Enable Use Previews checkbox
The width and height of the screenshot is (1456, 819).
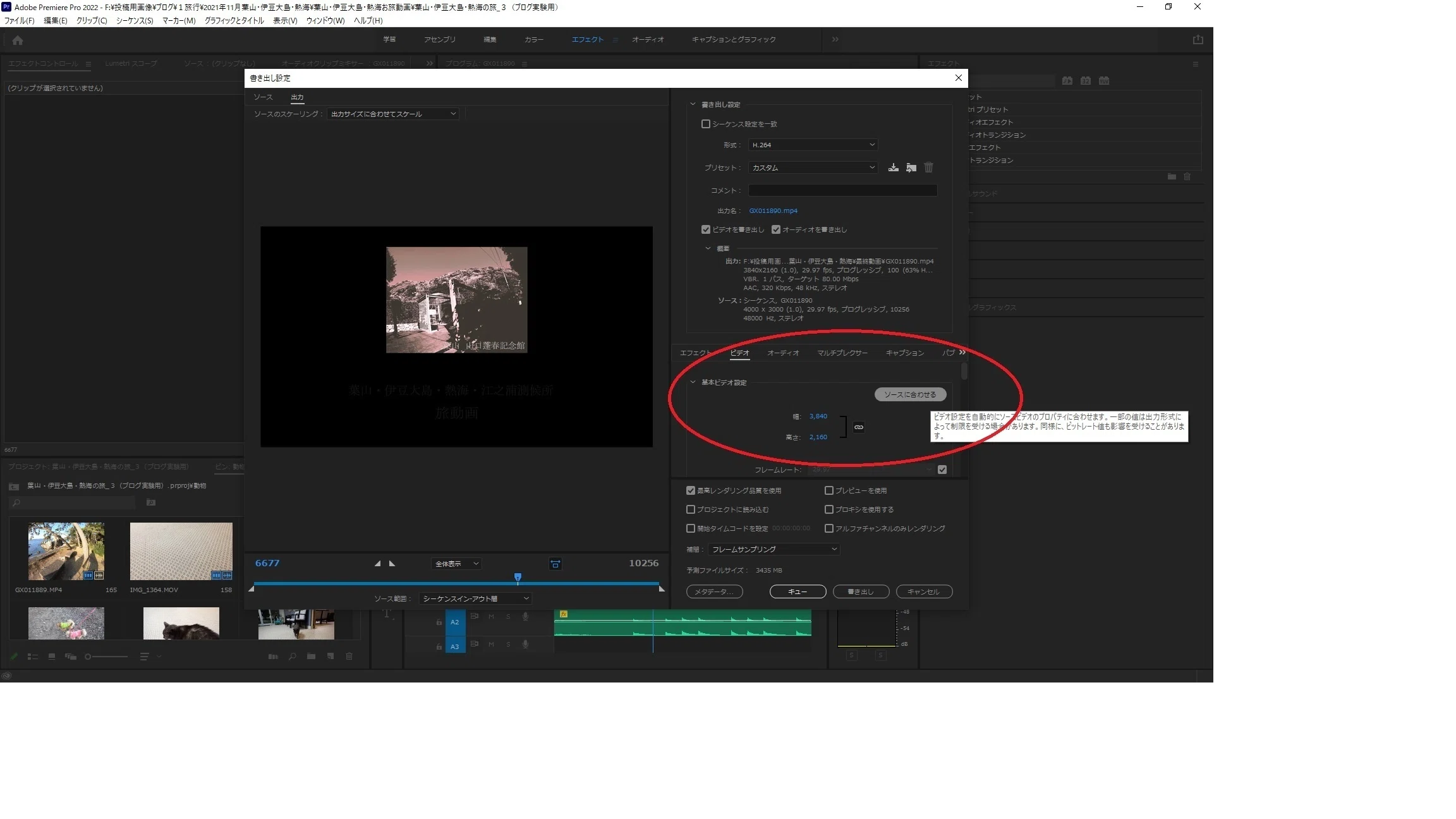tap(829, 490)
